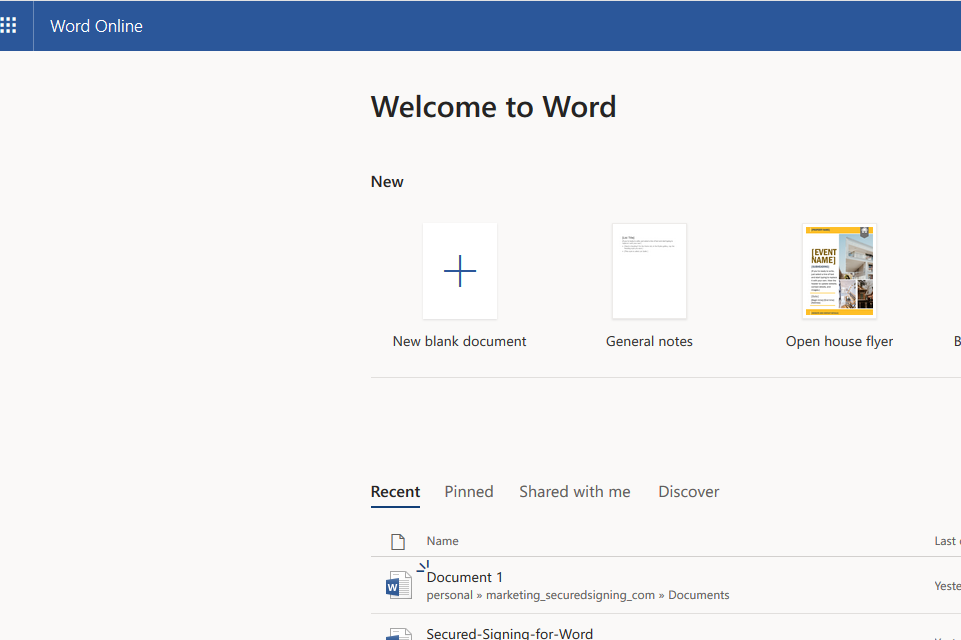Switch to the Shared with me tab

click(x=575, y=492)
